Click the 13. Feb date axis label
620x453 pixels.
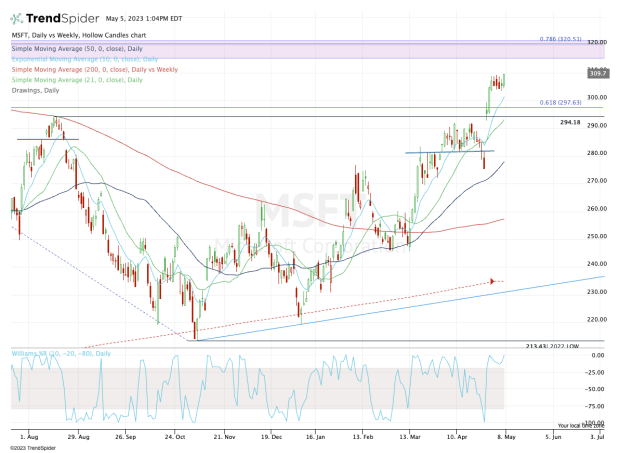pyautogui.click(x=363, y=437)
